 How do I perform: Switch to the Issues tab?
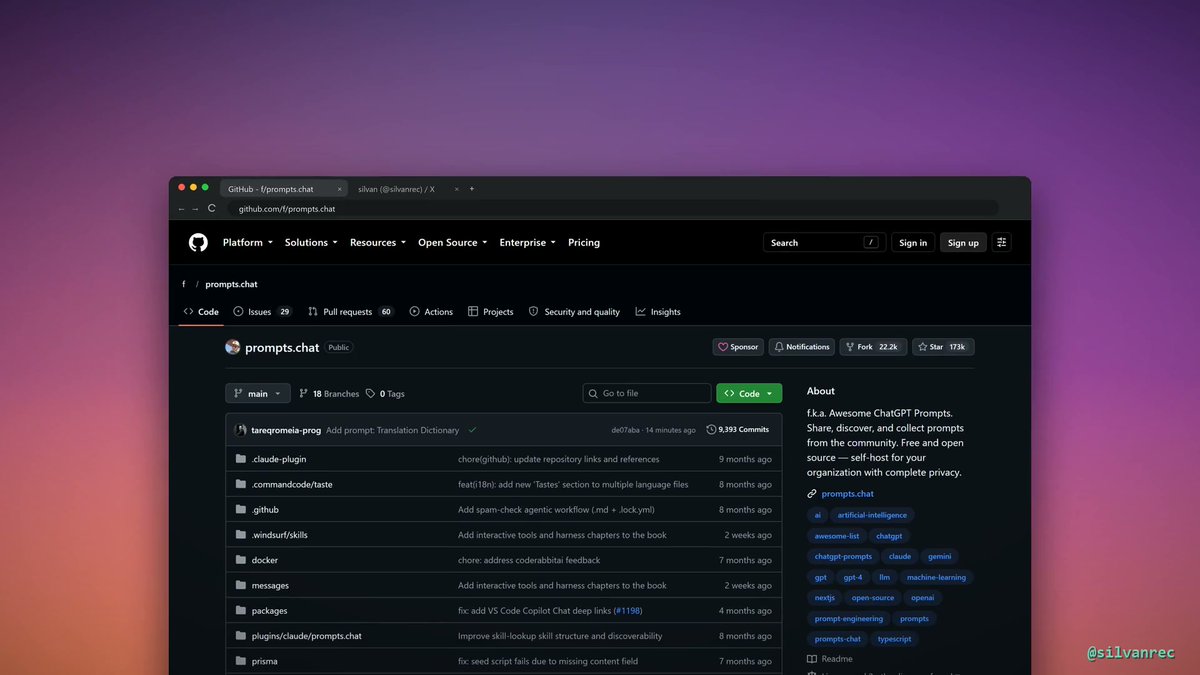[262, 312]
